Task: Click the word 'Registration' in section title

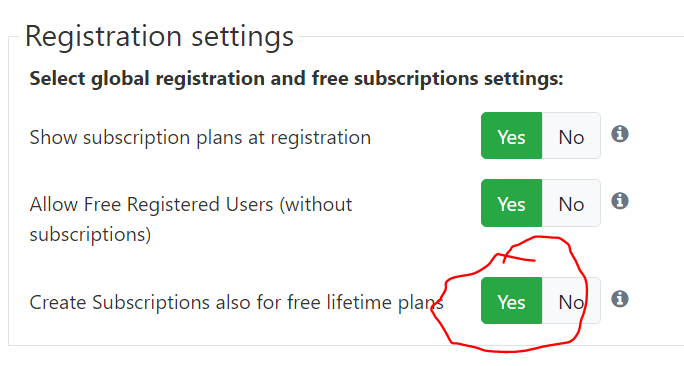Action: coord(103,37)
